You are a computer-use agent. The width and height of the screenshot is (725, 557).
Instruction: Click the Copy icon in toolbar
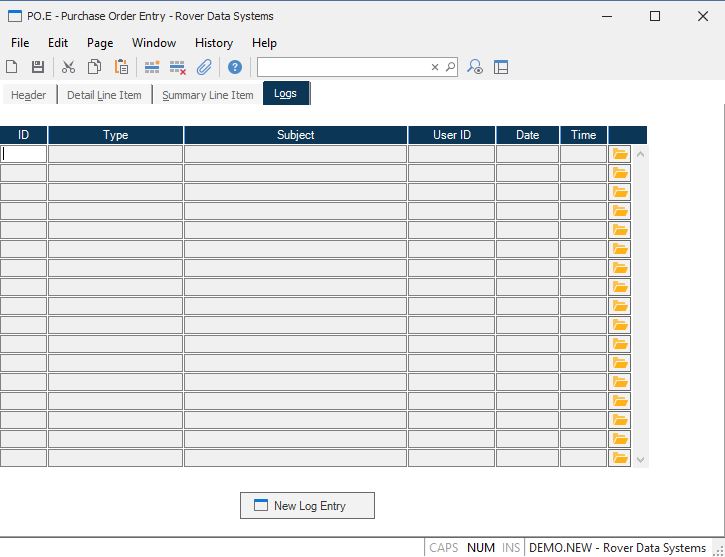94,67
